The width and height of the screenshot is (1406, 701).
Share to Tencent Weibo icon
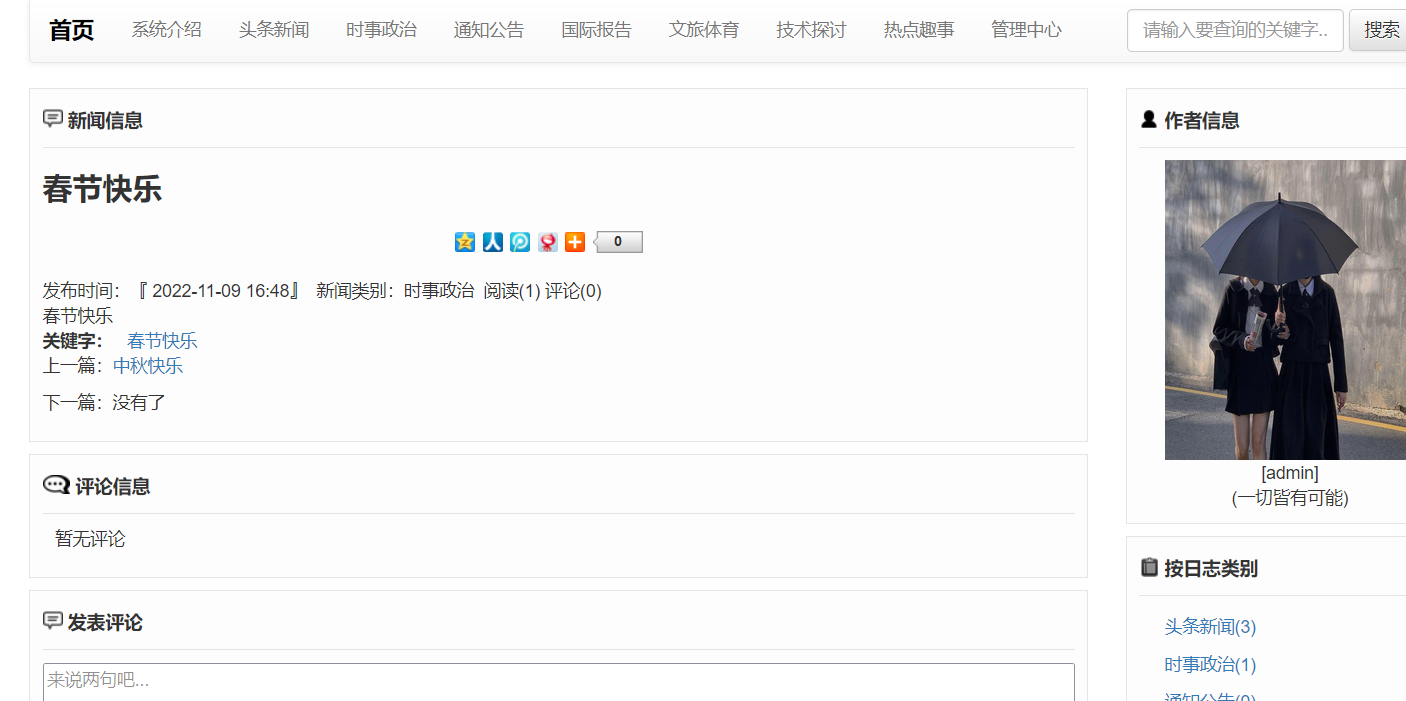(x=520, y=242)
